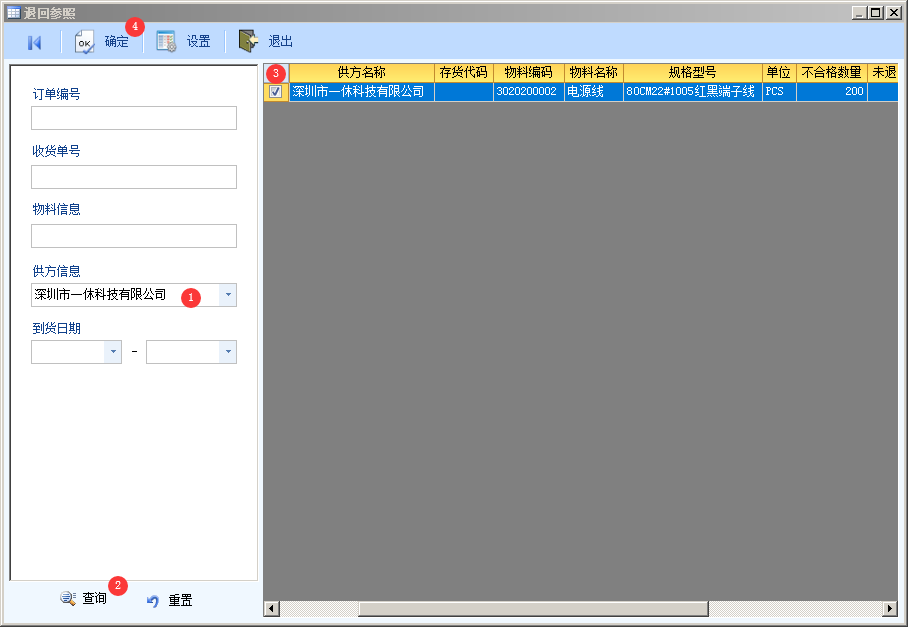Image resolution: width=908 pixels, height=627 pixels.
Task: Click into the 订单编号 input field
Action: tap(134, 118)
